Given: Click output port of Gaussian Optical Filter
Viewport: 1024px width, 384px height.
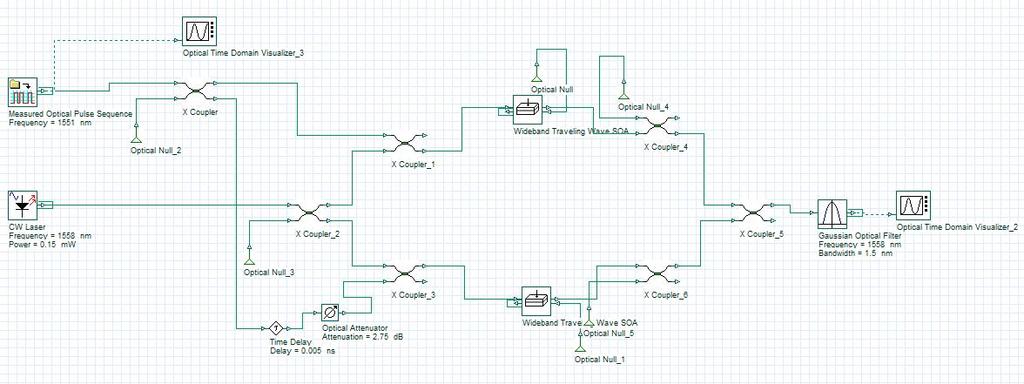Looking at the screenshot, I should 856,213.
